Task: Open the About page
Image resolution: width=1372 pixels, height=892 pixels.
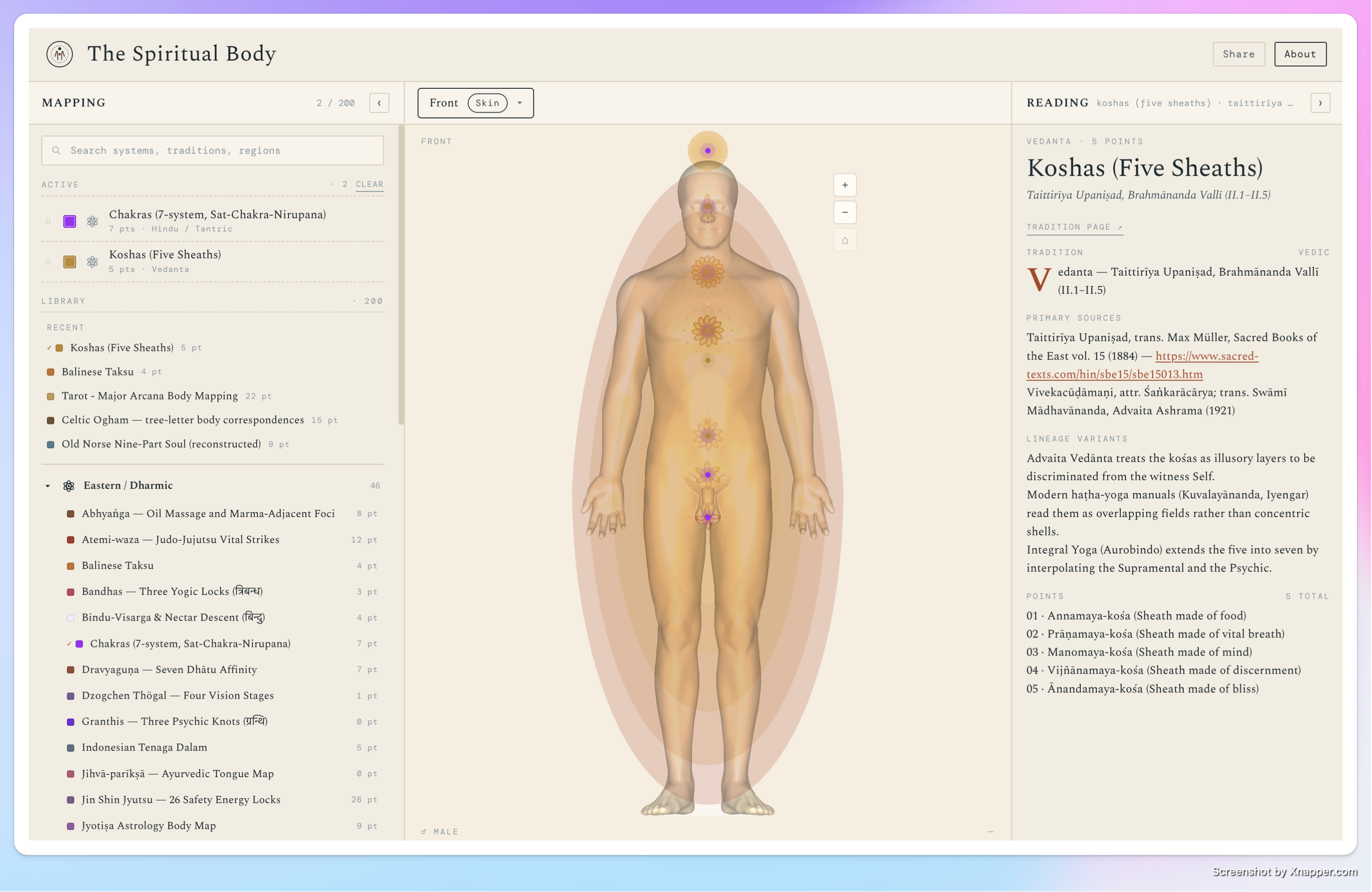Action: 1300,54
